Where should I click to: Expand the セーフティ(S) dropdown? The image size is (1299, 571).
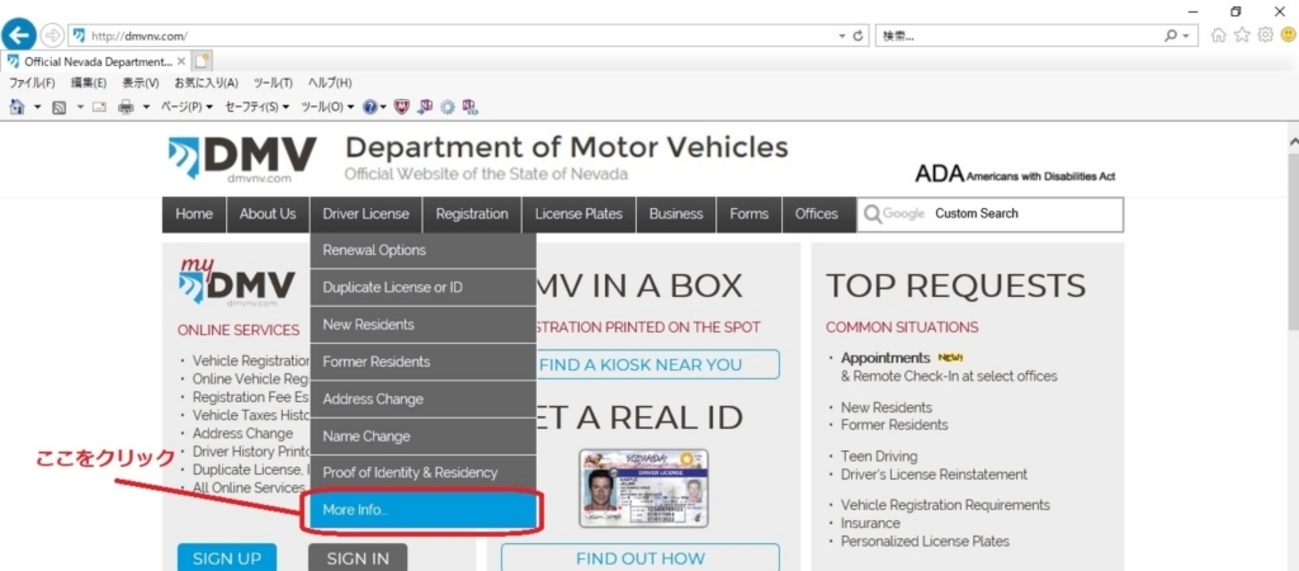point(257,107)
